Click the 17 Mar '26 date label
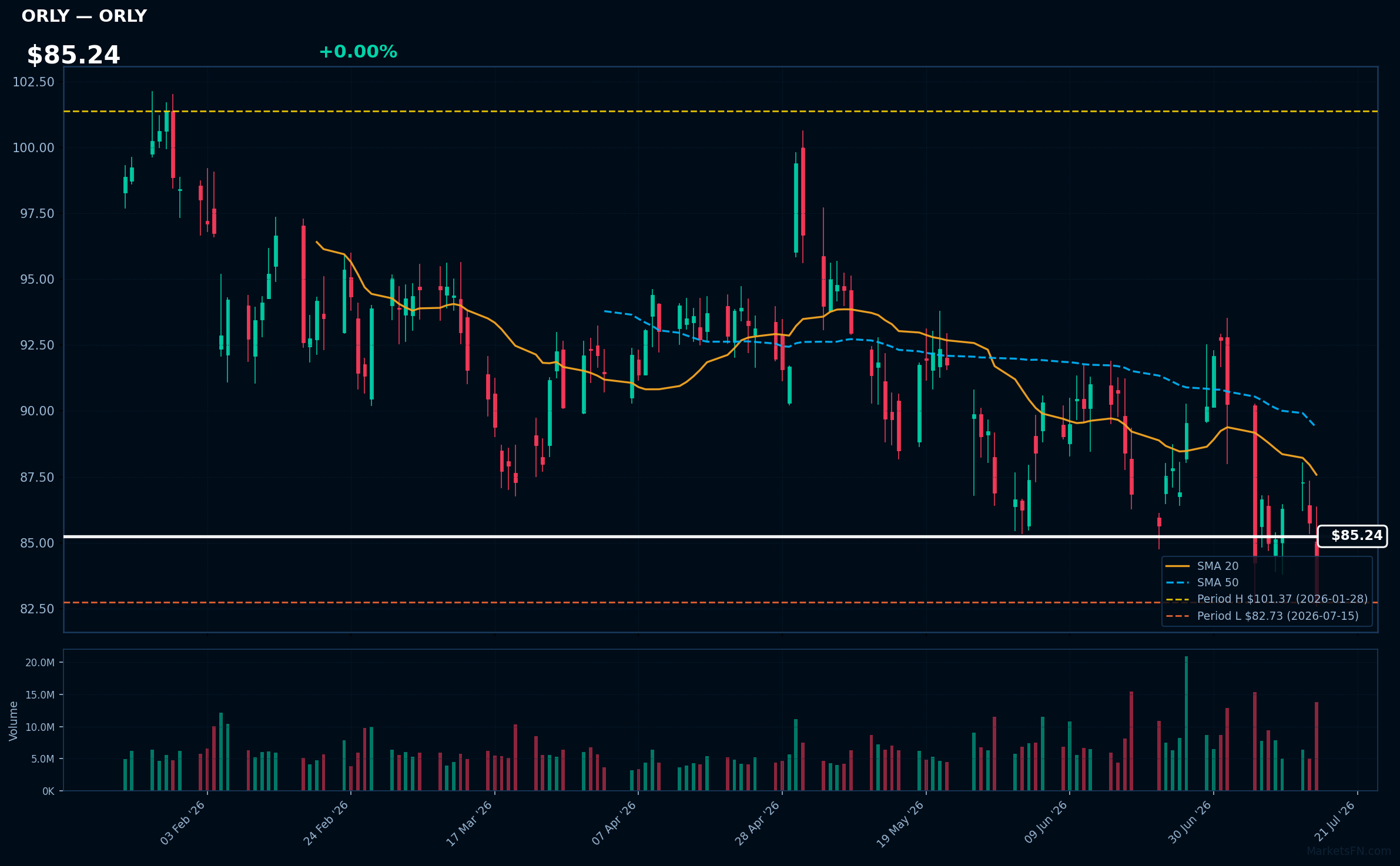 point(470,823)
